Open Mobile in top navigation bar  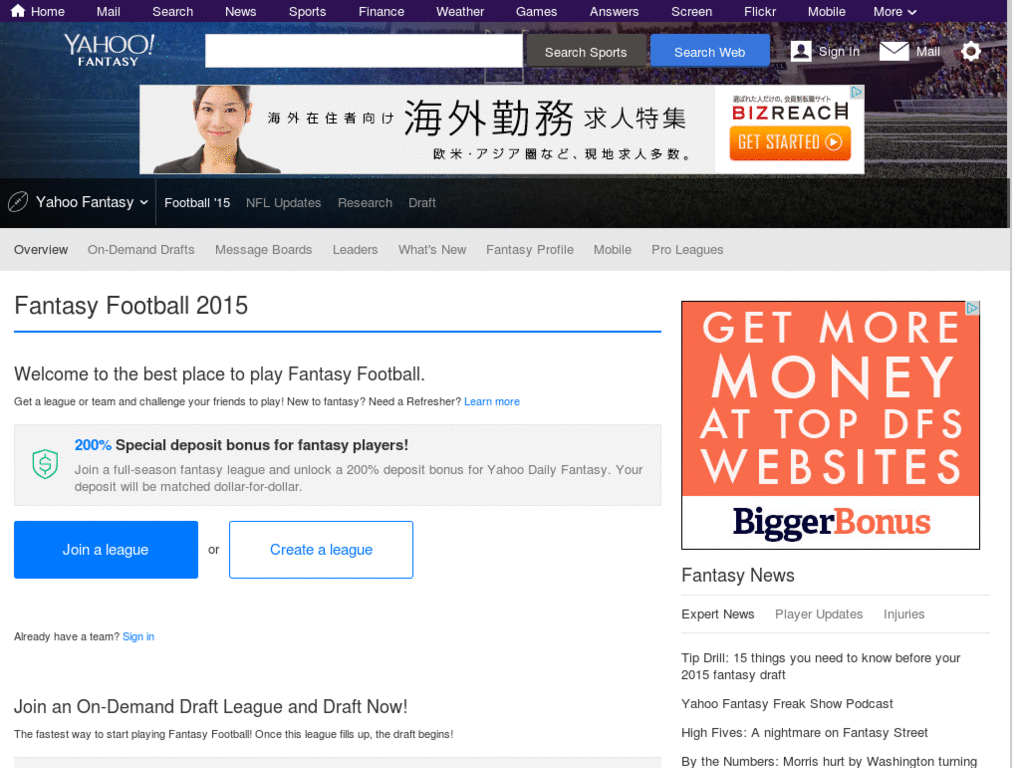click(826, 11)
